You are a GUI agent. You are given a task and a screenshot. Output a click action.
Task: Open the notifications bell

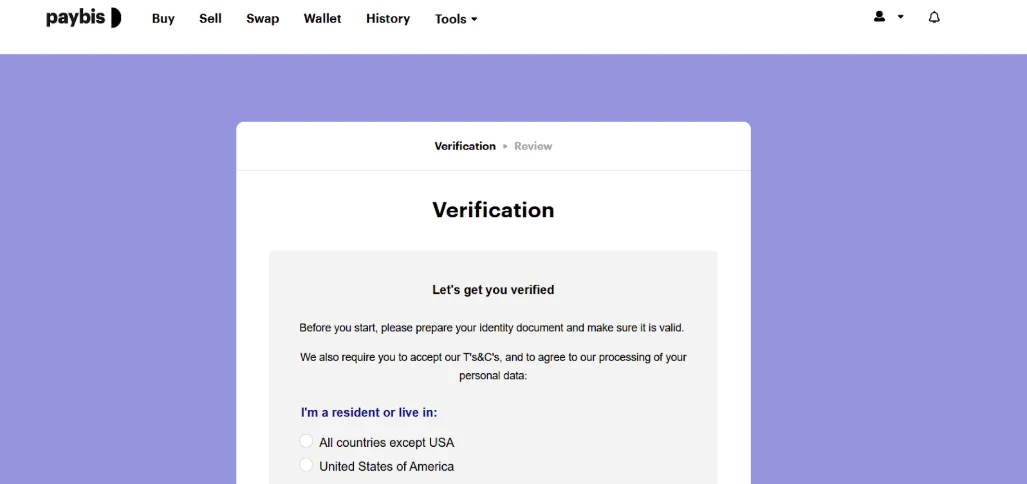click(x=934, y=18)
